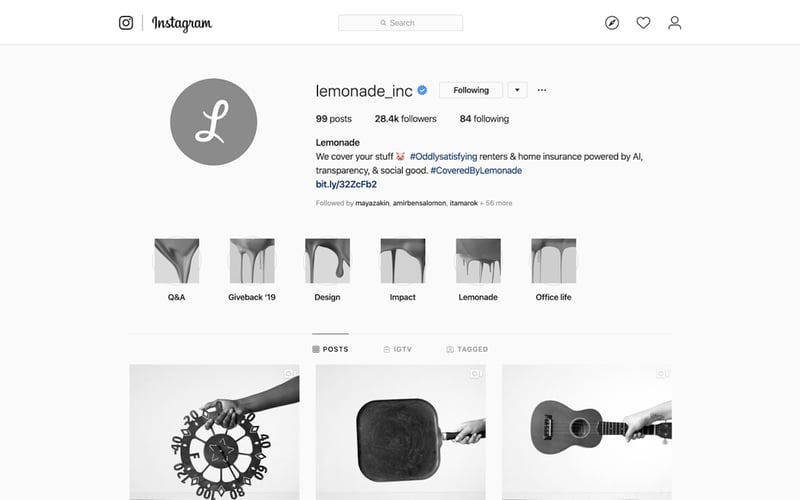
Task: Open activity feed heart icon
Action: (643, 23)
